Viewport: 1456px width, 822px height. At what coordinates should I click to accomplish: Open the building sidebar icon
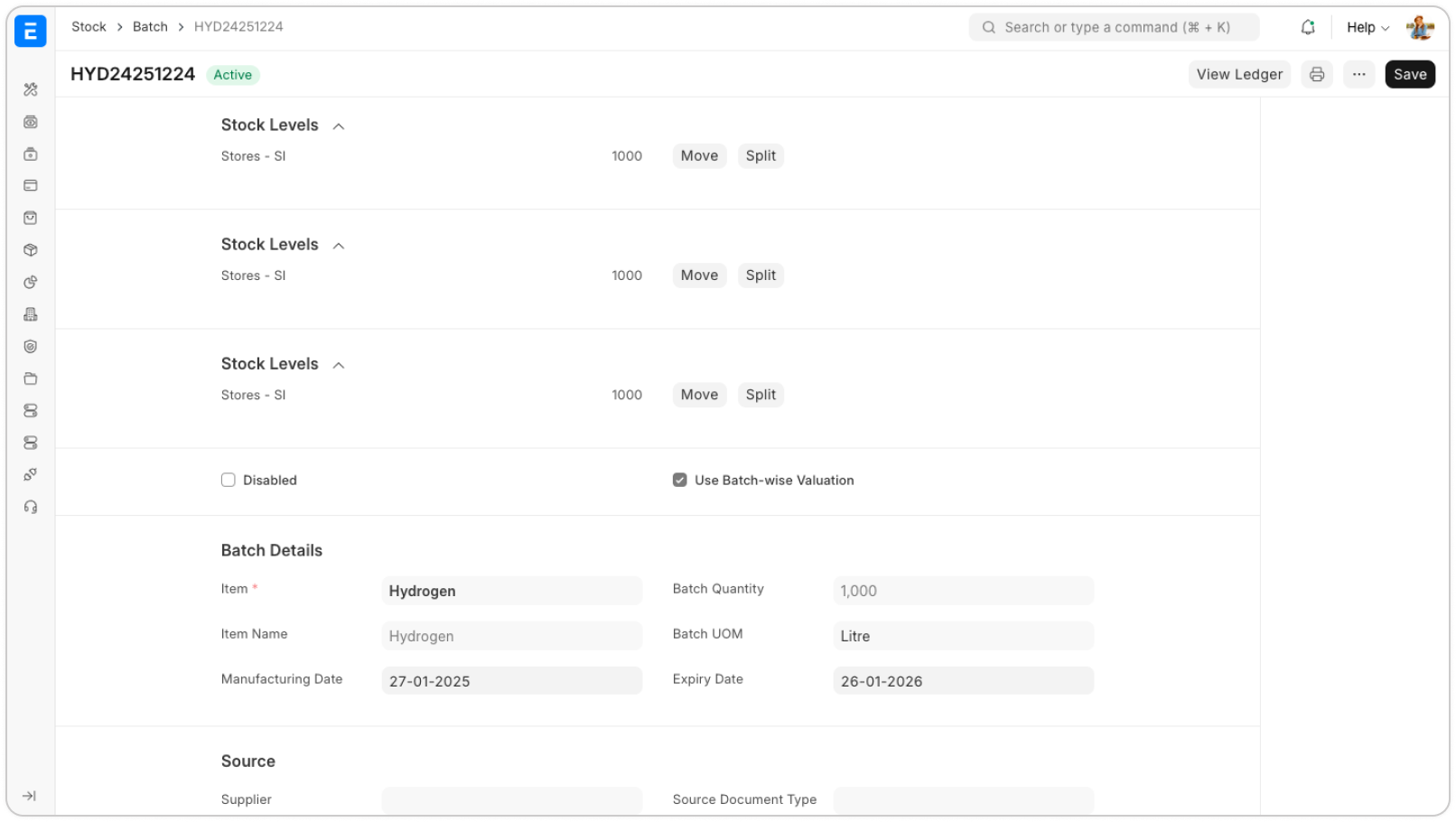(x=31, y=314)
